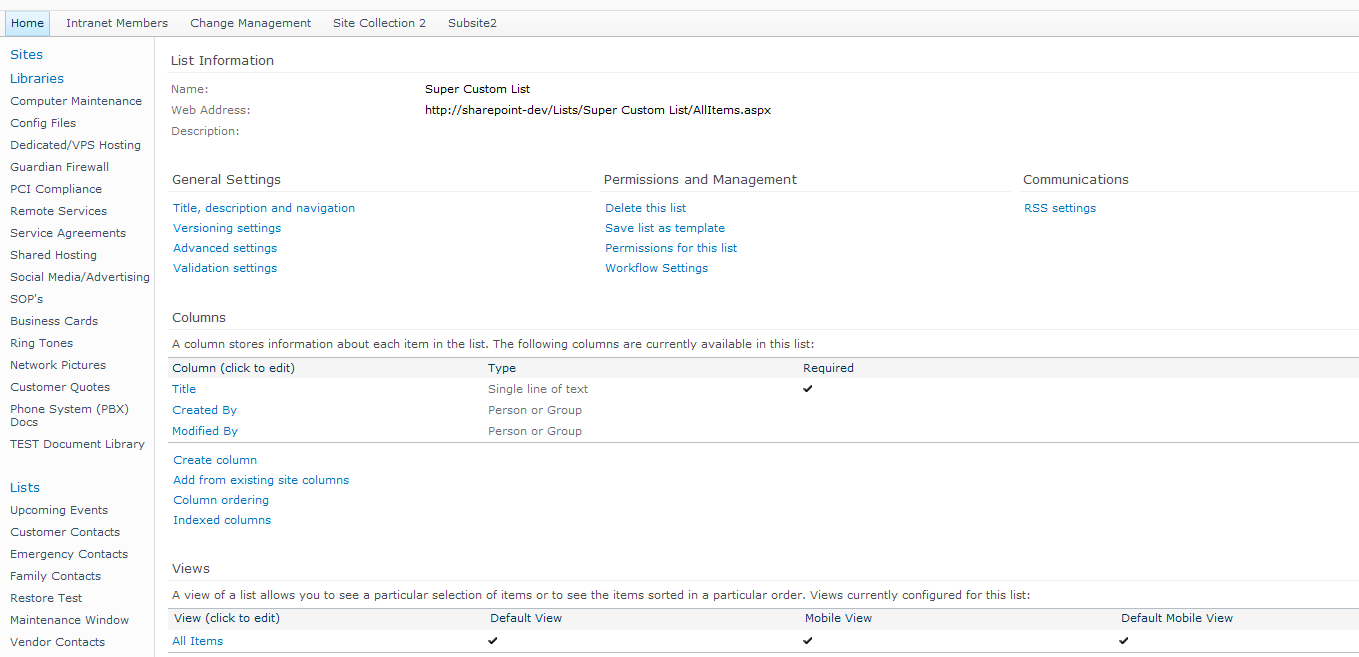Open Title, description and navigation settings
The height and width of the screenshot is (657, 1359).
pyautogui.click(x=264, y=208)
